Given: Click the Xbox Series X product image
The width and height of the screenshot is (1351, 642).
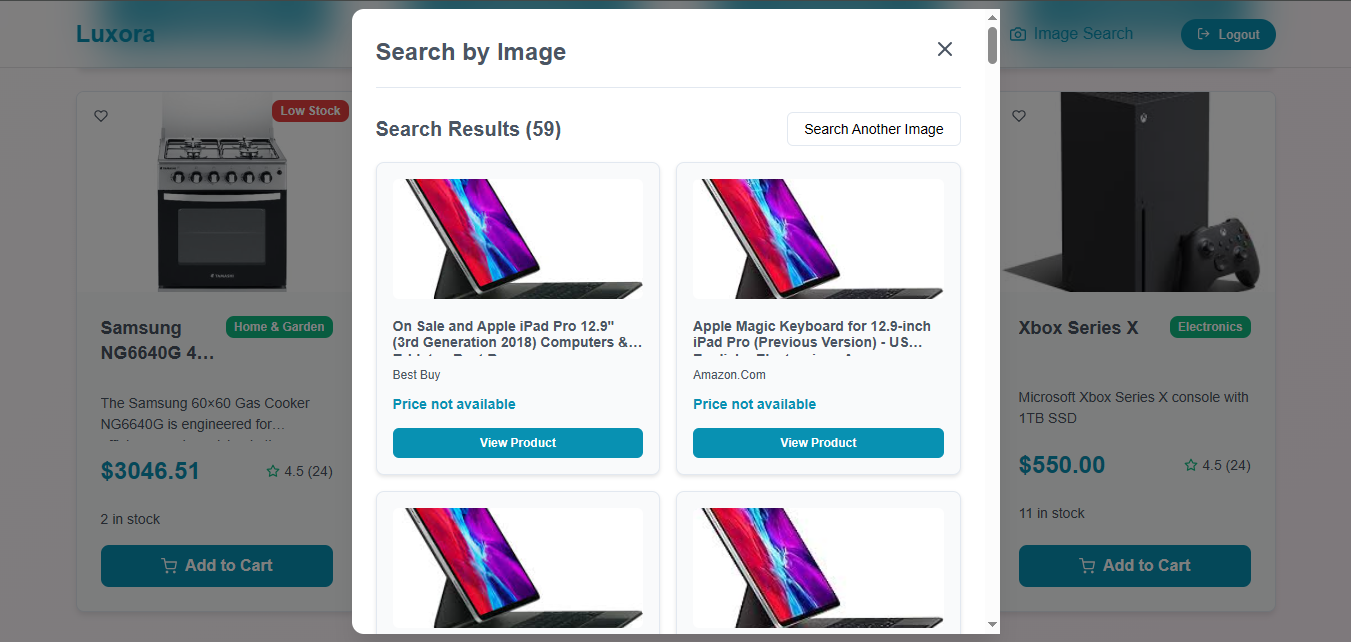Looking at the screenshot, I should (1134, 192).
